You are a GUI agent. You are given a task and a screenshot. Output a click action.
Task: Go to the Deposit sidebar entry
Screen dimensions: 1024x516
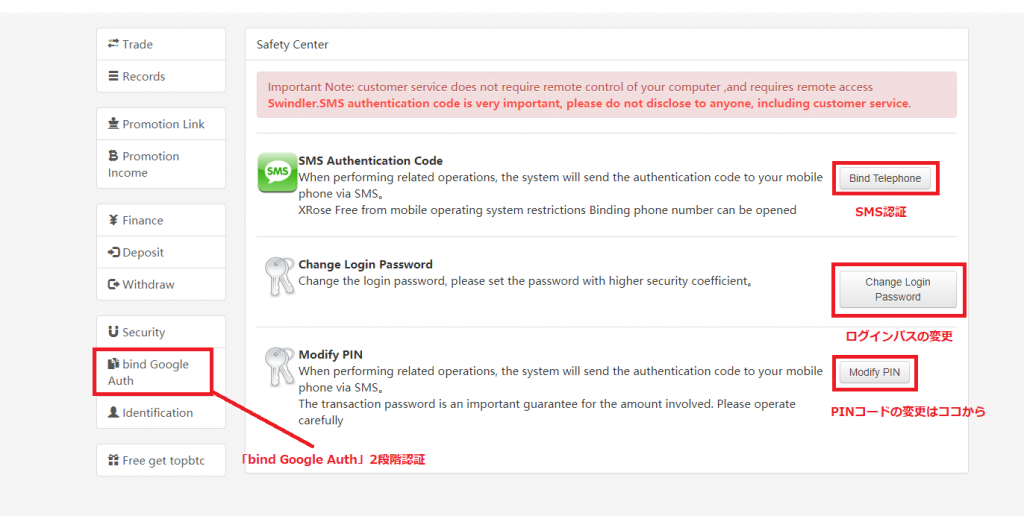coord(161,252)
